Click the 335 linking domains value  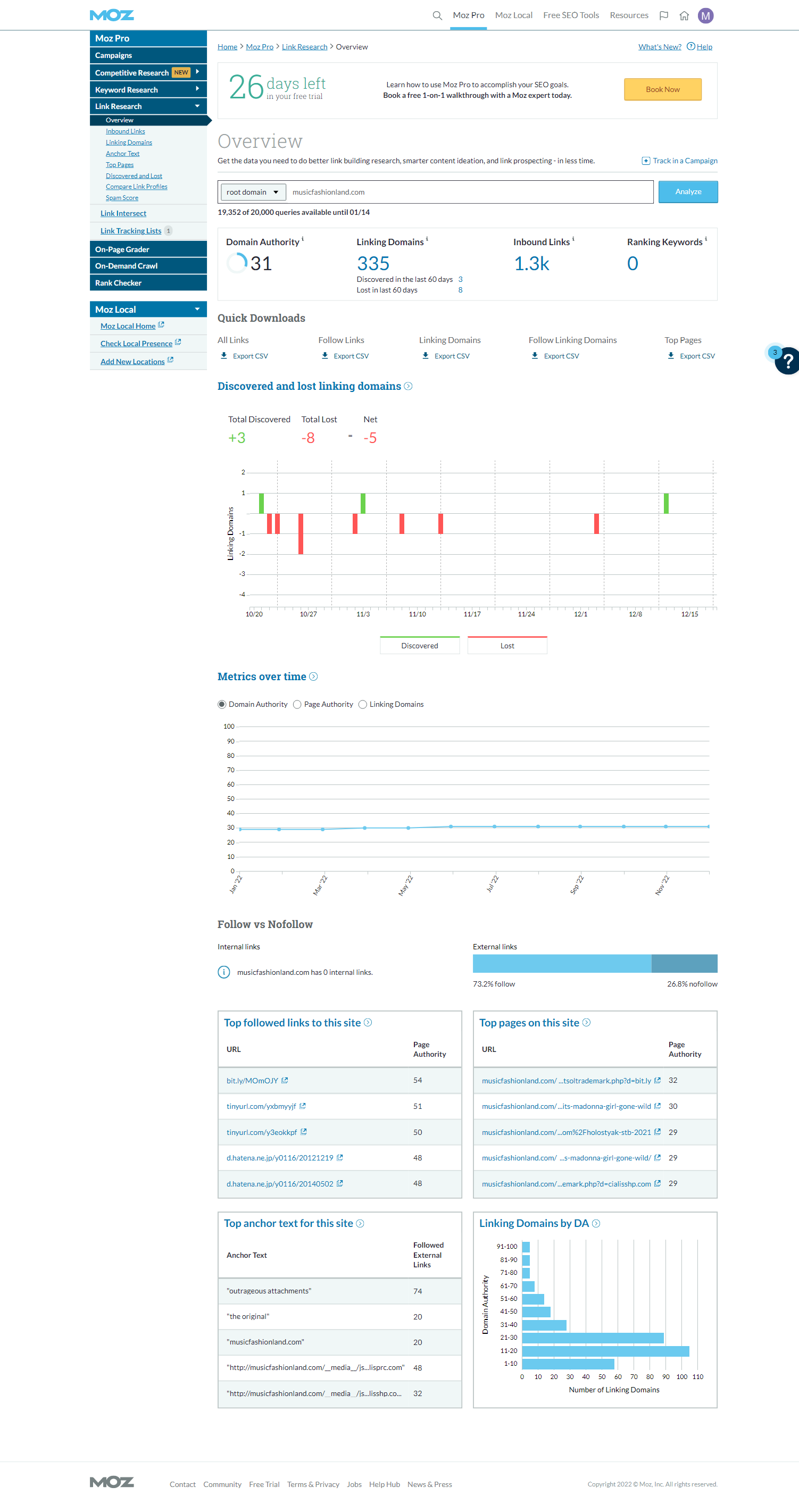[x=373, y=264]
